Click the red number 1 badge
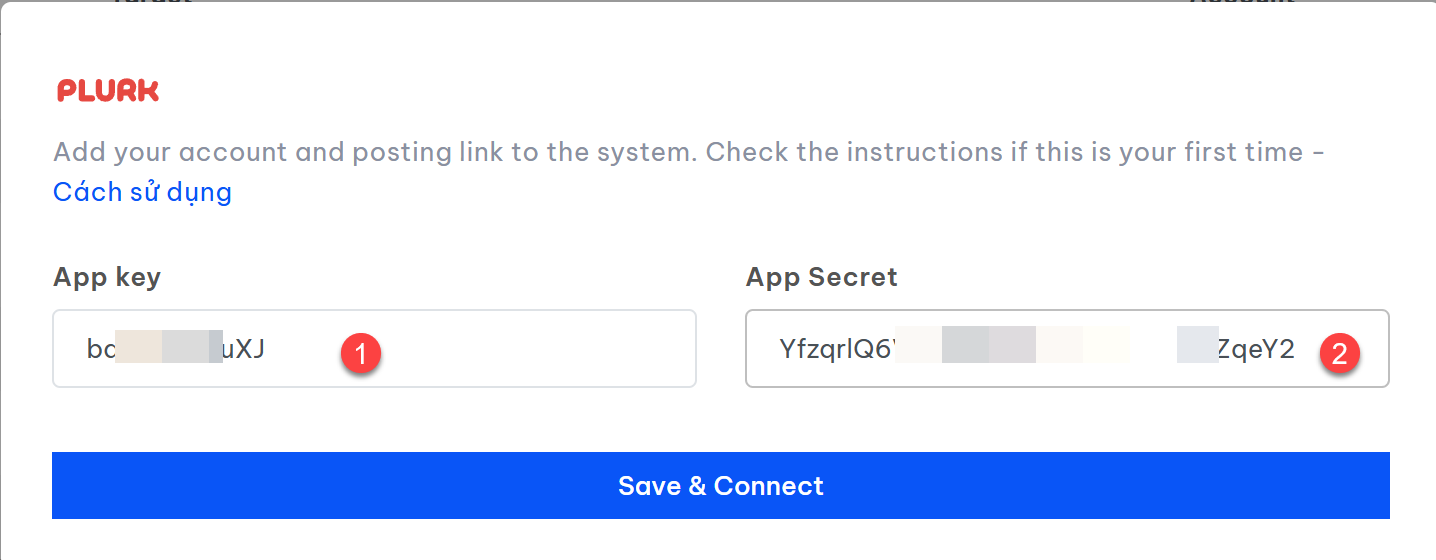The height and width of the screenshot is (560, 1436). coord(360,352)
